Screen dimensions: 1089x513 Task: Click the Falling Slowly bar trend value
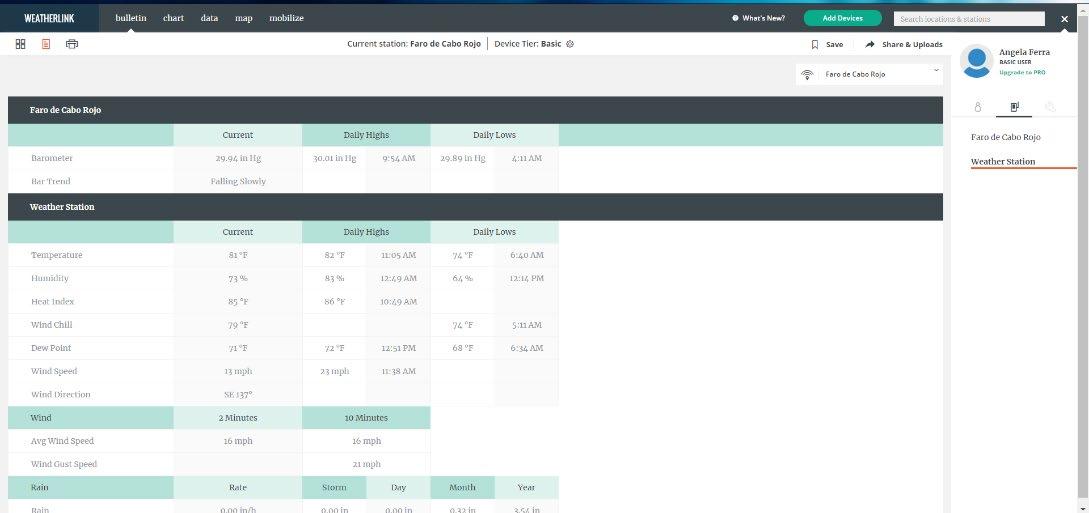pos(238,181)
